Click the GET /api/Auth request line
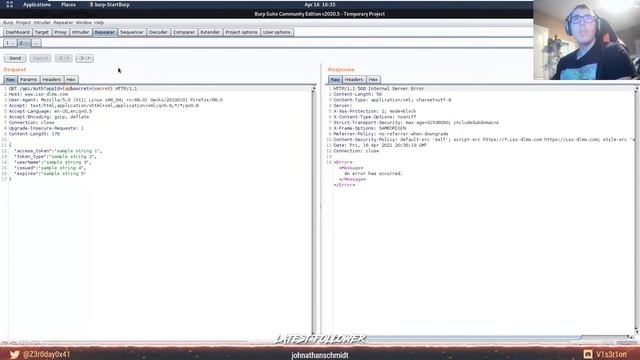Image resolution: width=640 pixels, height=360 pixels. [73, 89]
